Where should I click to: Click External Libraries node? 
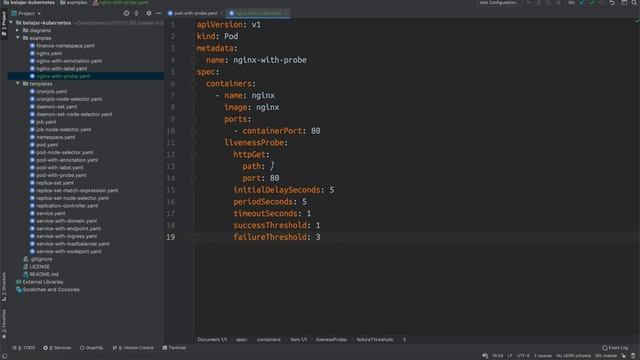[x=42, y=282]
